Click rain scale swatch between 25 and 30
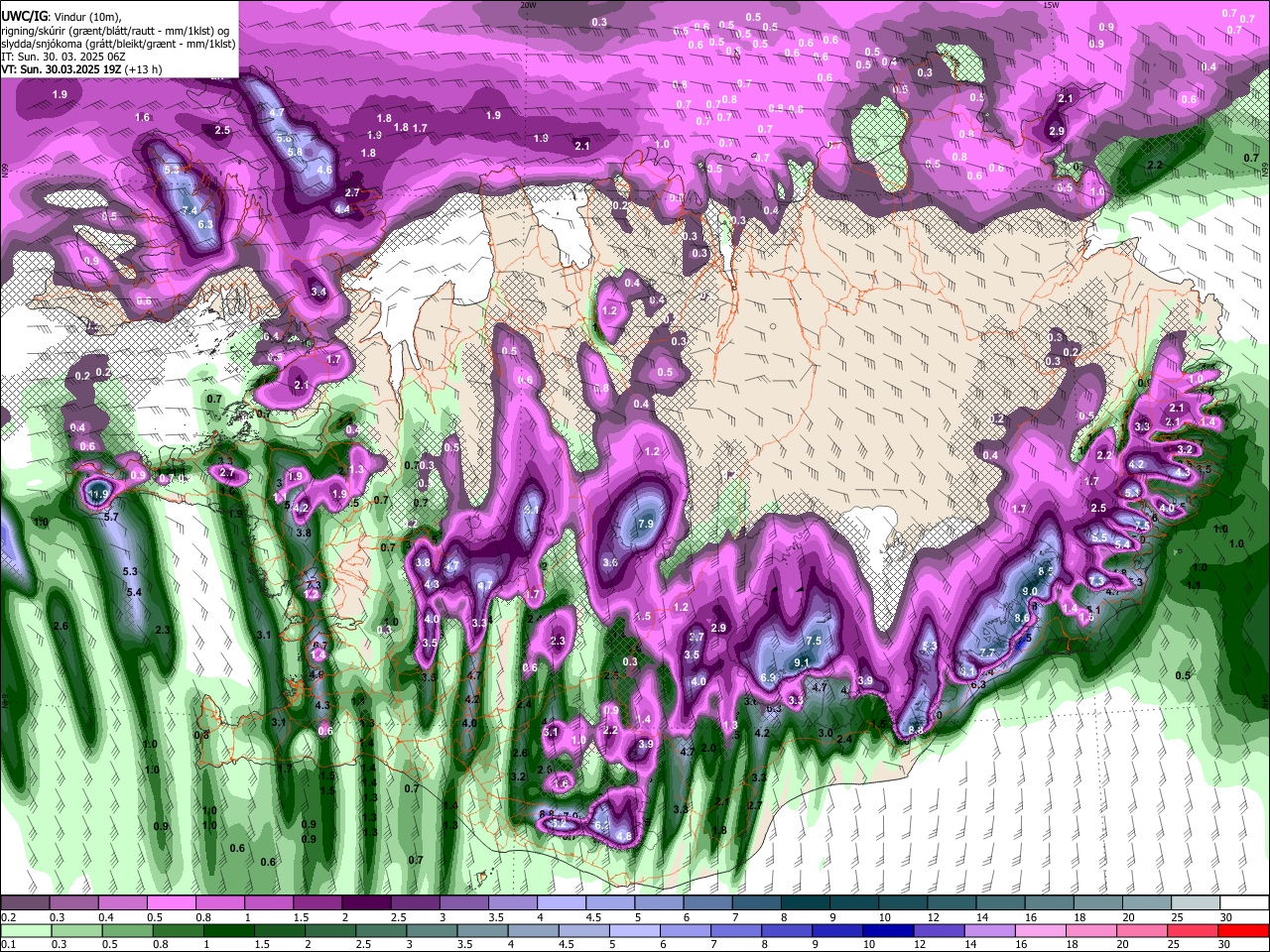 tap(1194, 930)
